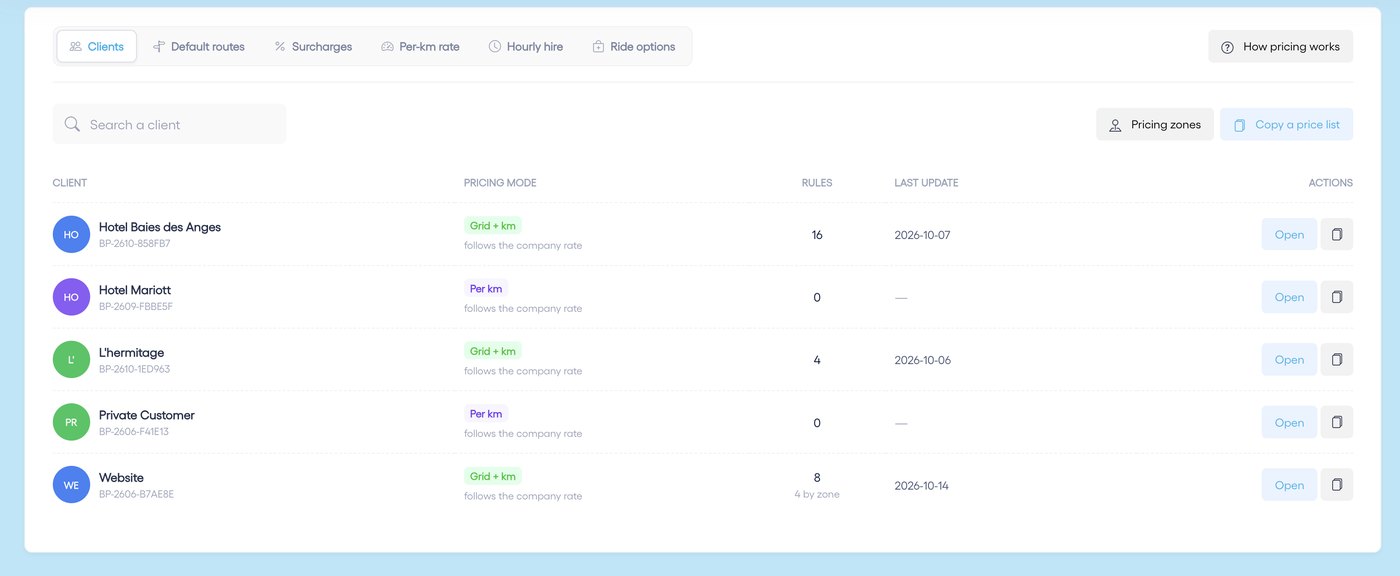Copy Website price list icon
The height and width of the screenshot is (576, 1400).
coord(1337,485)
